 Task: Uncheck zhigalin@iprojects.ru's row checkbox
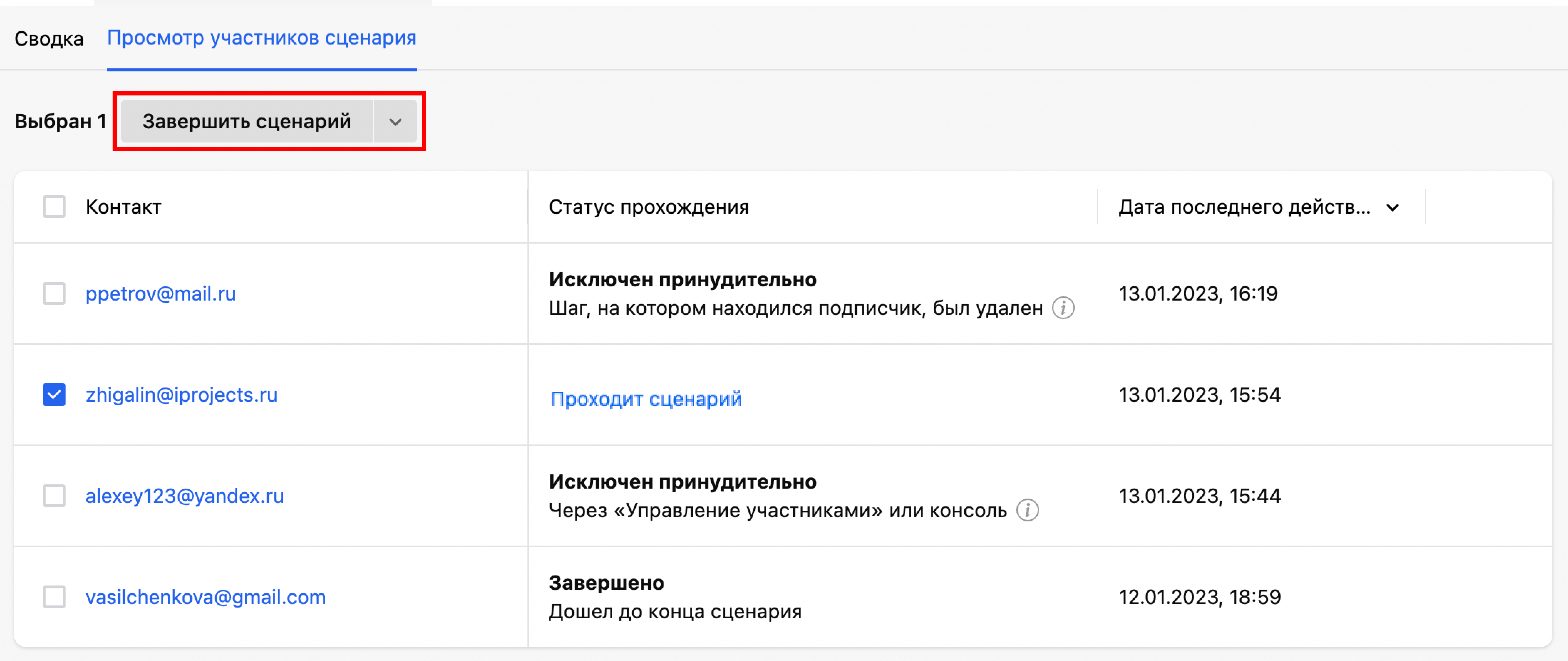click(54, 395)
